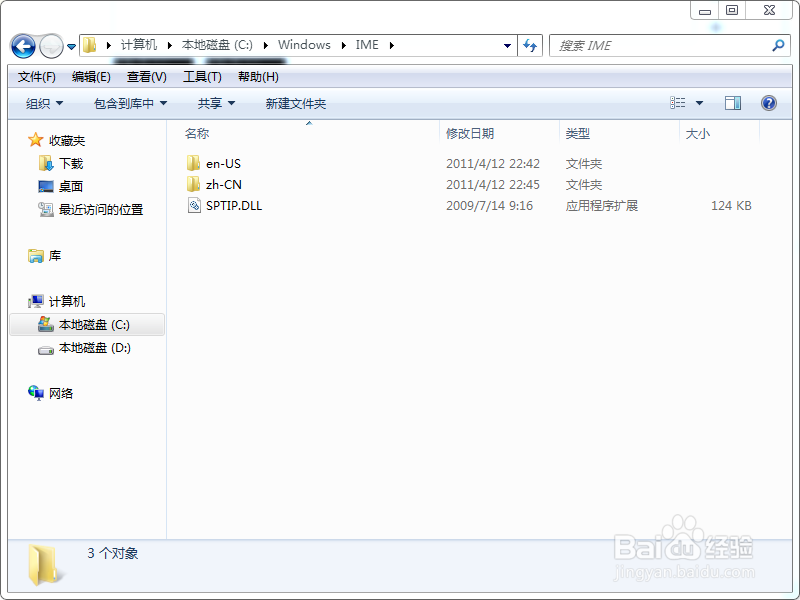Click the 下载 folder icon
Image resolution: width=800 pixels, height=600 pixels.
click(46, 163)
